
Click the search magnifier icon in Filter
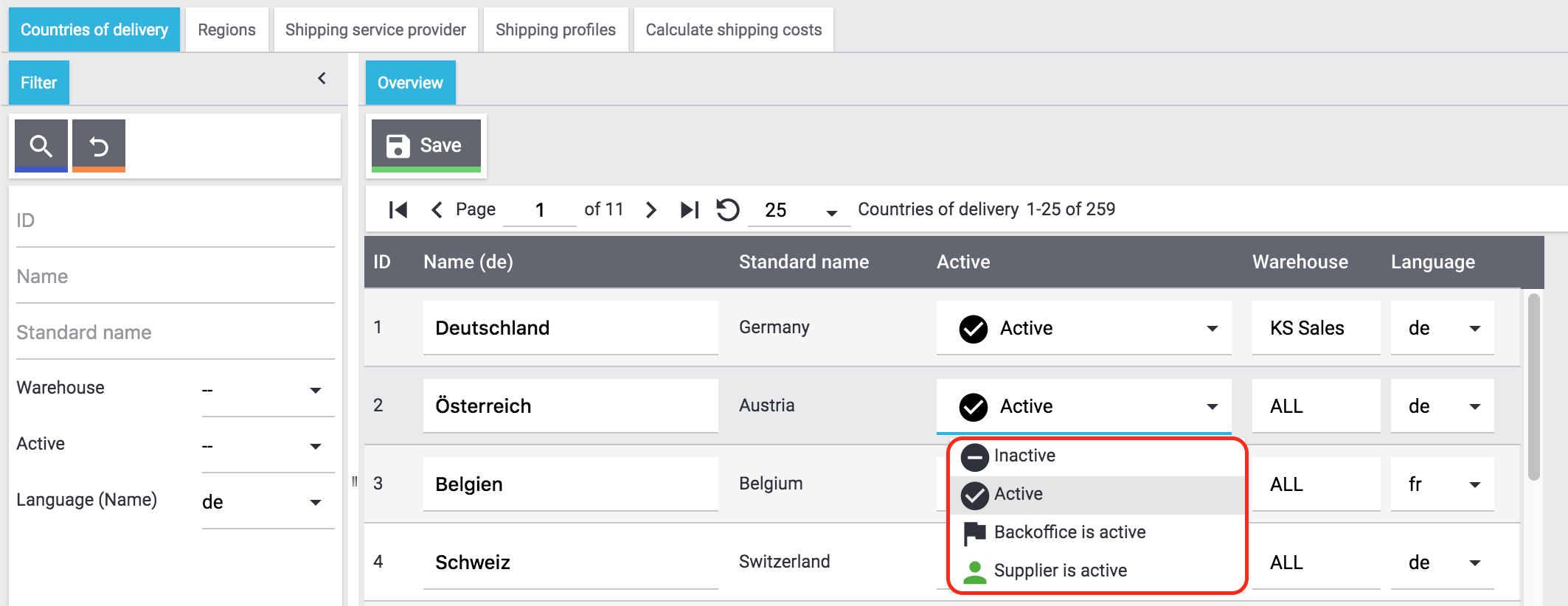[x=41, y=145]
